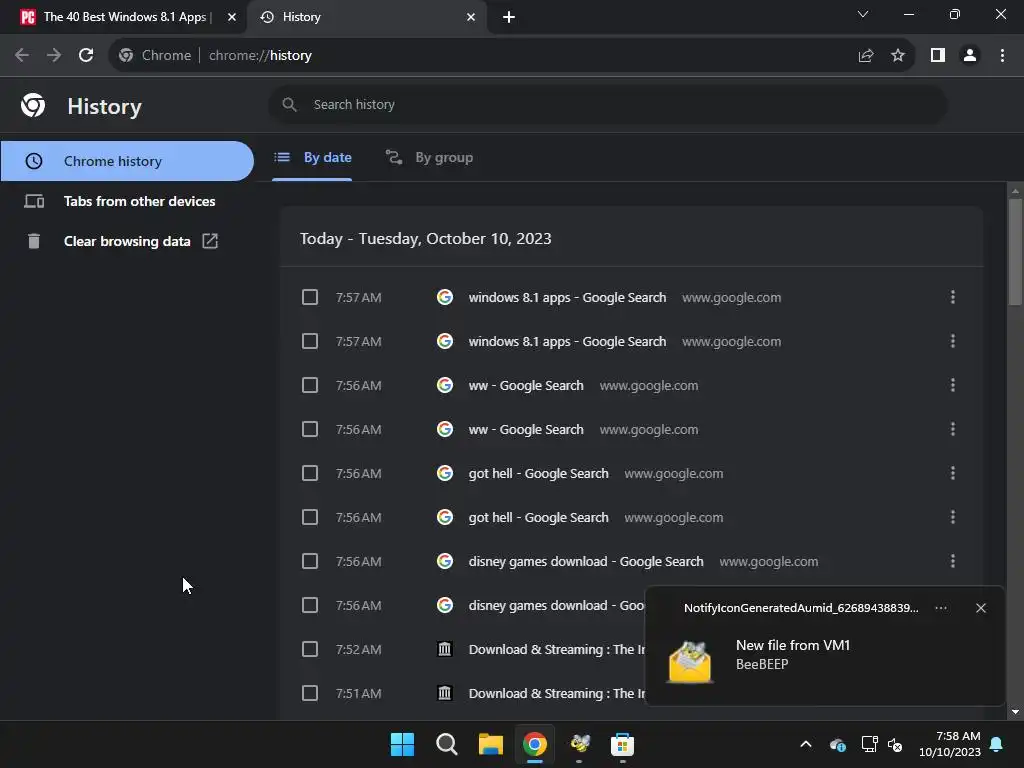This screenshot has width=1024, height=768.
Task: Check the first got hell search entry
Action: [310, 473]
